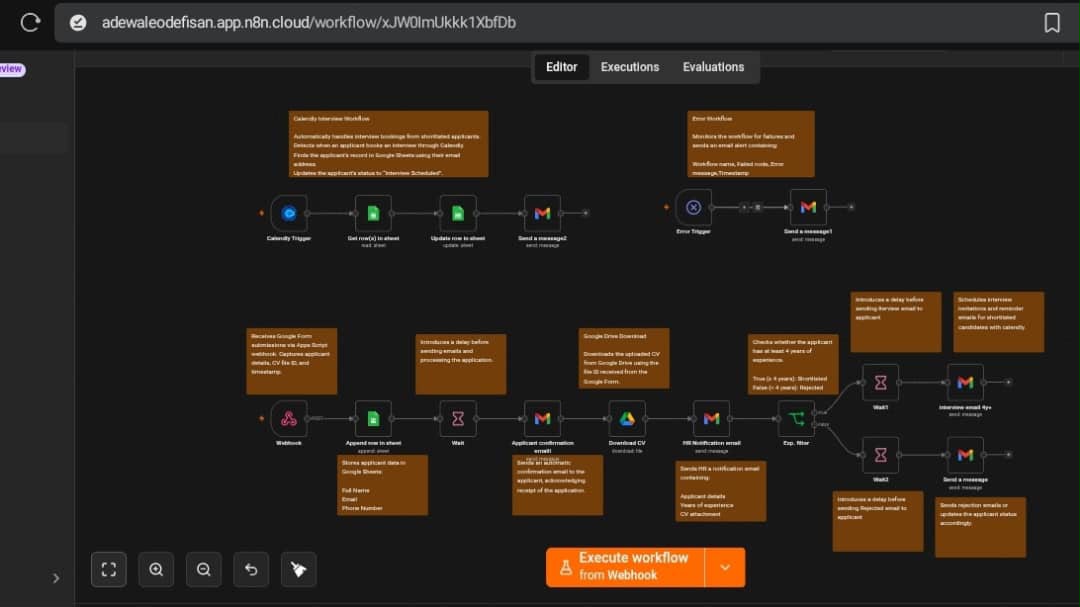Click the Google Drive Download sticky note
Screen dimensions: 1080x607
point(624,358)
